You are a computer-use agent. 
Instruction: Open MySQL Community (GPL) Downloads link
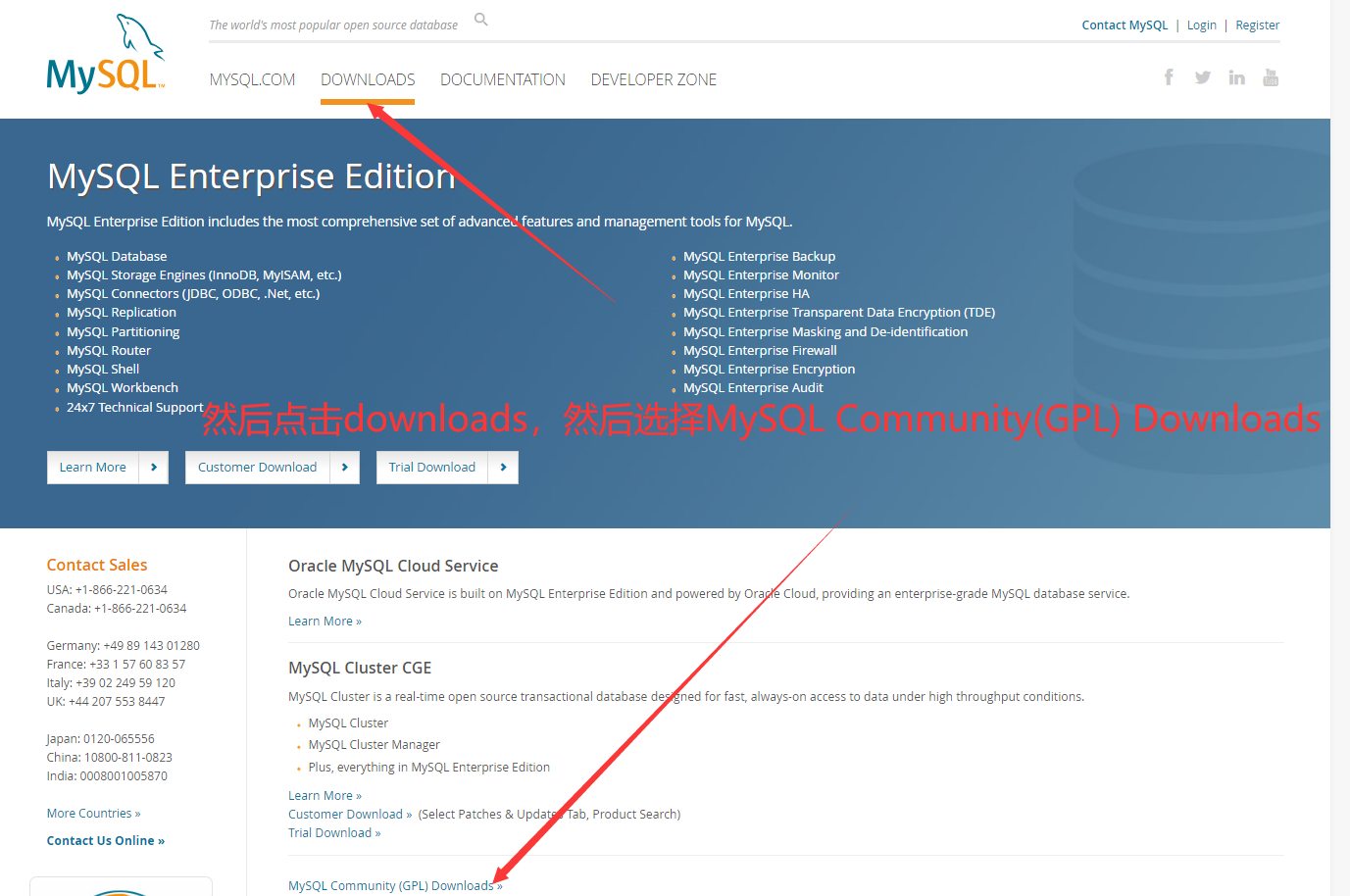[395, 886]
